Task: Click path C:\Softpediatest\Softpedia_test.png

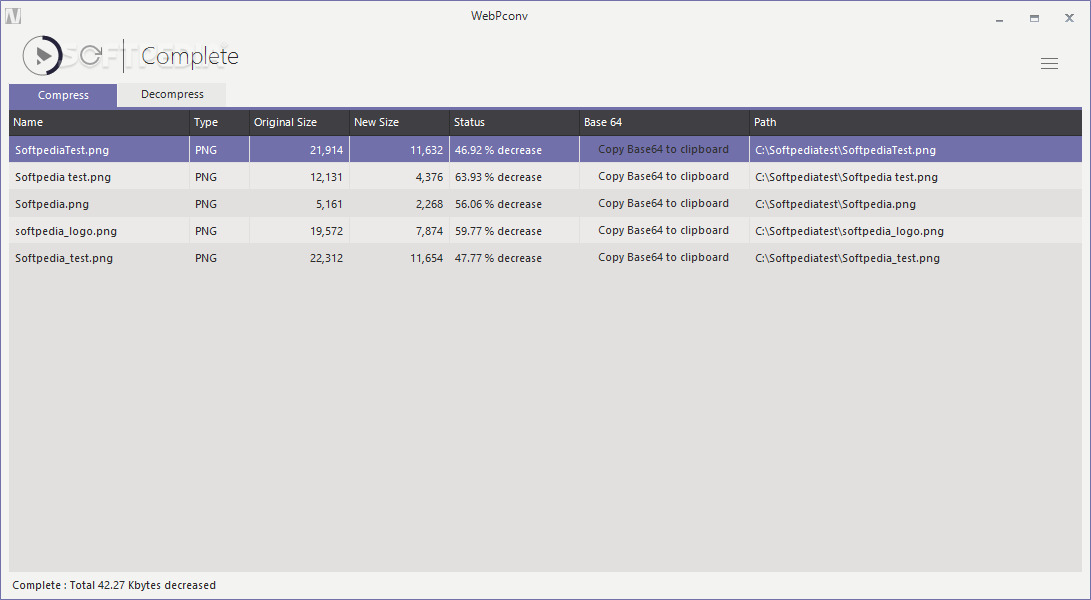Action: [847, 258]
